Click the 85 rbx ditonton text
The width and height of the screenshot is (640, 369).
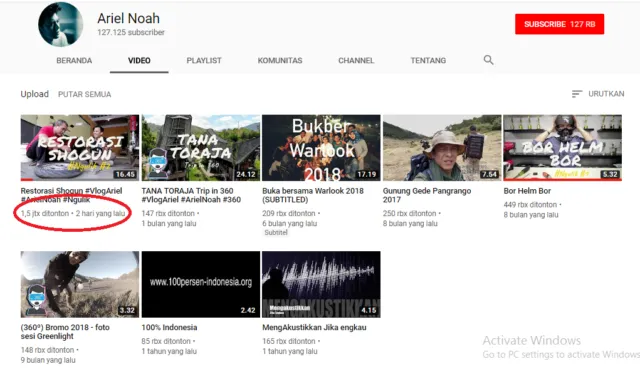point(166,341)
